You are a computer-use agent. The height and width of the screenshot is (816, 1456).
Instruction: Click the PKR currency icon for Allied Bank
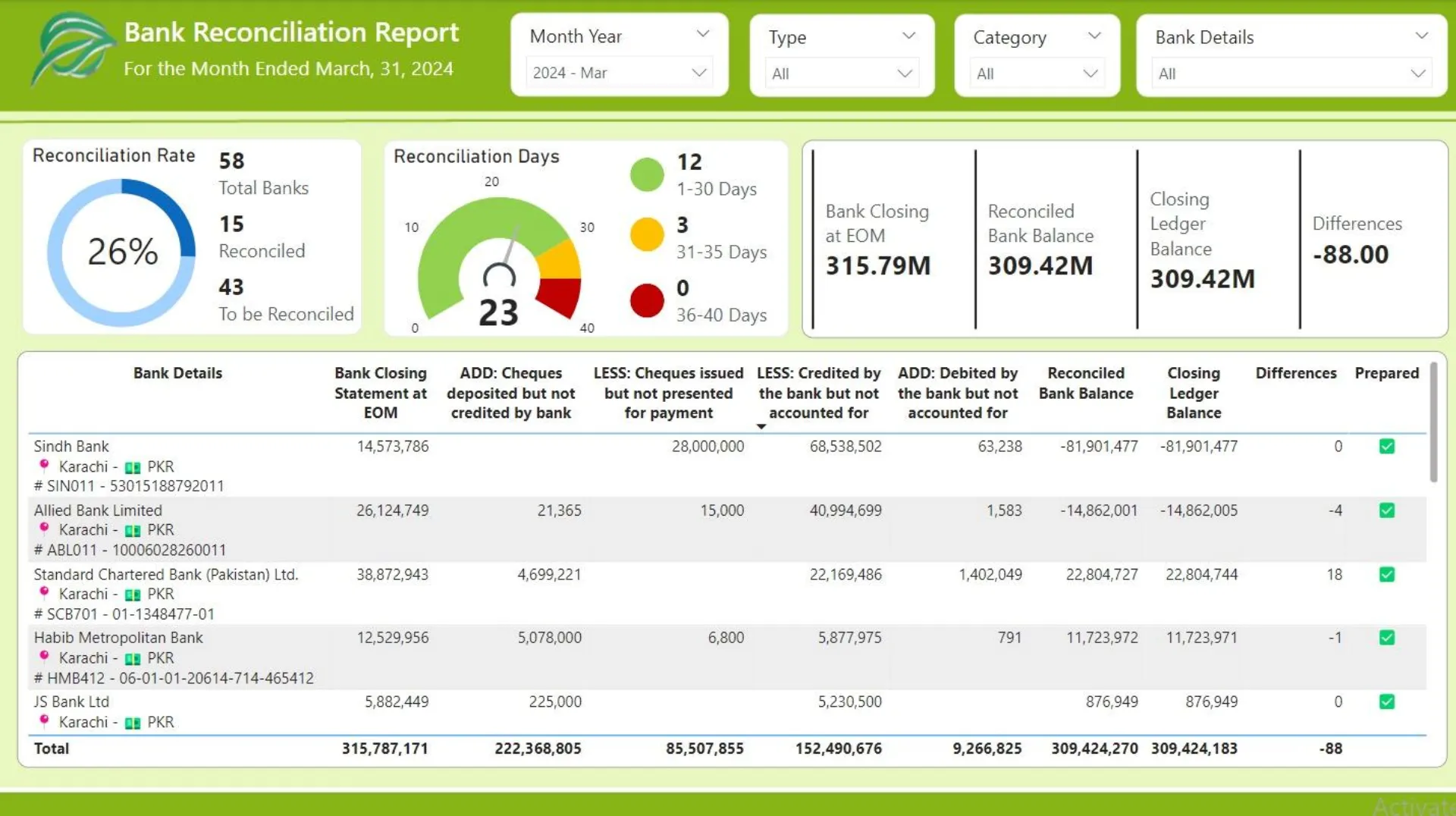click(133, 531)
